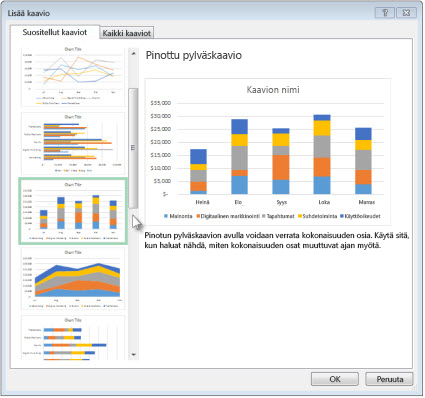Choose the clustered bar chart thumbnail
The width and height of the screenshot is (425, 398).
[x=73, y=144]
